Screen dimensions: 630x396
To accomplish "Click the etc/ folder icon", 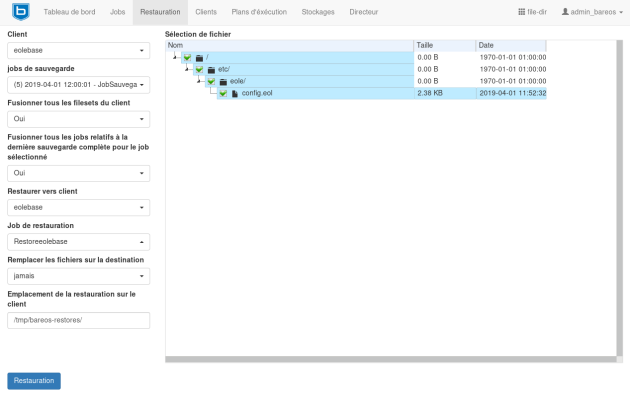I will point(211,70).
